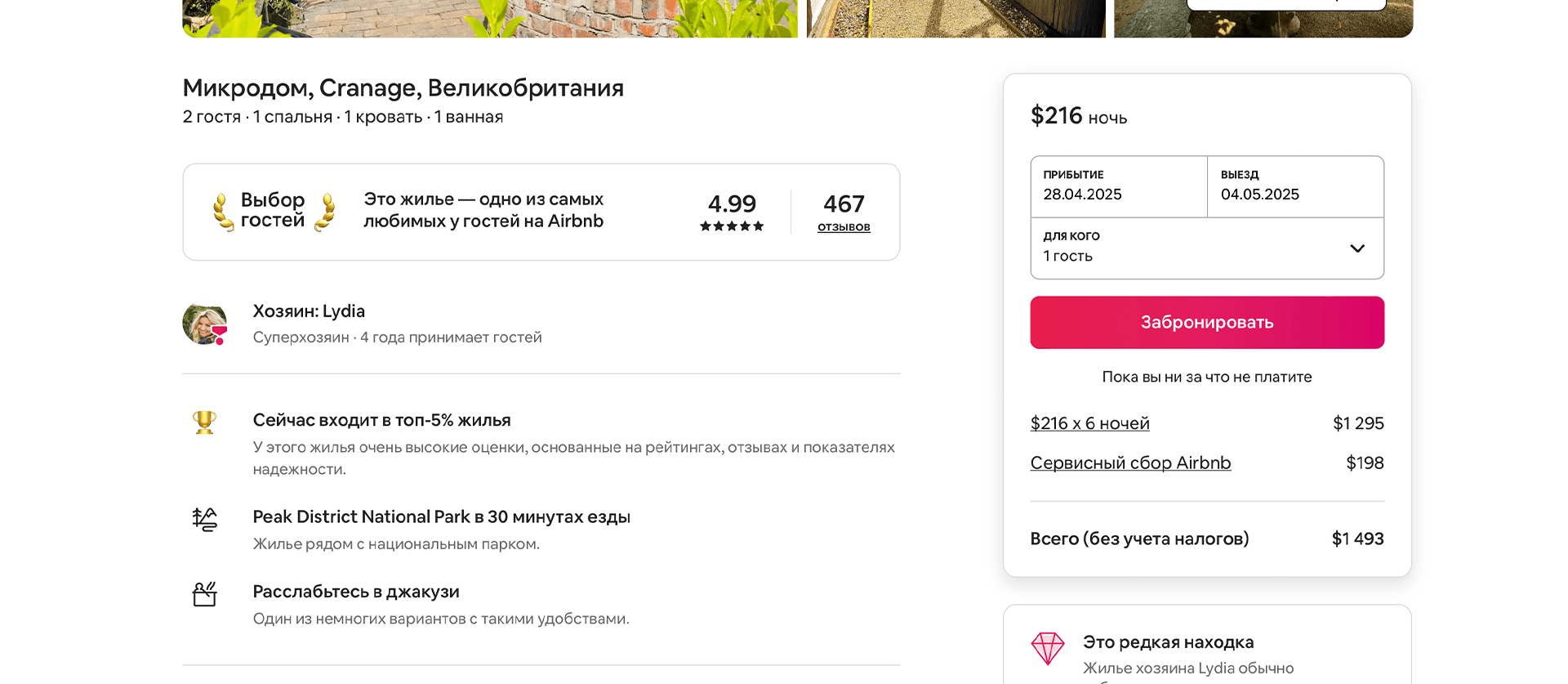Image resolution: width=1568 pixels, height=684 pixels.
Task: Click the five-star rating icons
Action: 732,226
